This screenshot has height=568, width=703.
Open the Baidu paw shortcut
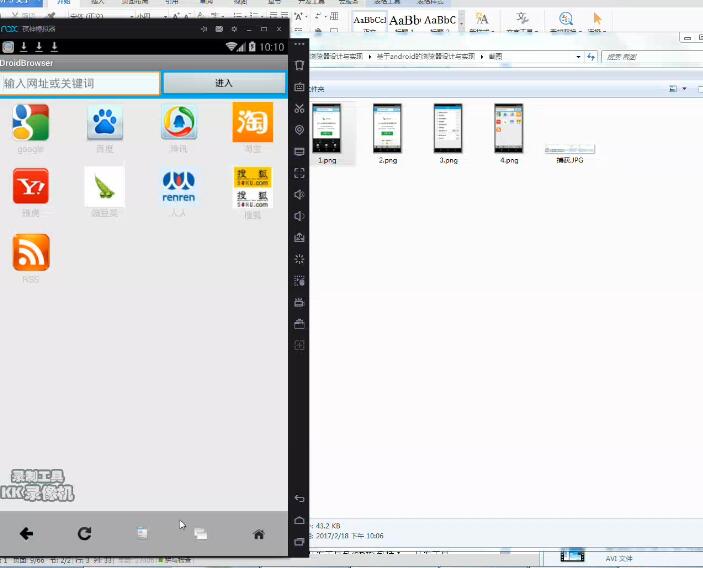(104, 122)
